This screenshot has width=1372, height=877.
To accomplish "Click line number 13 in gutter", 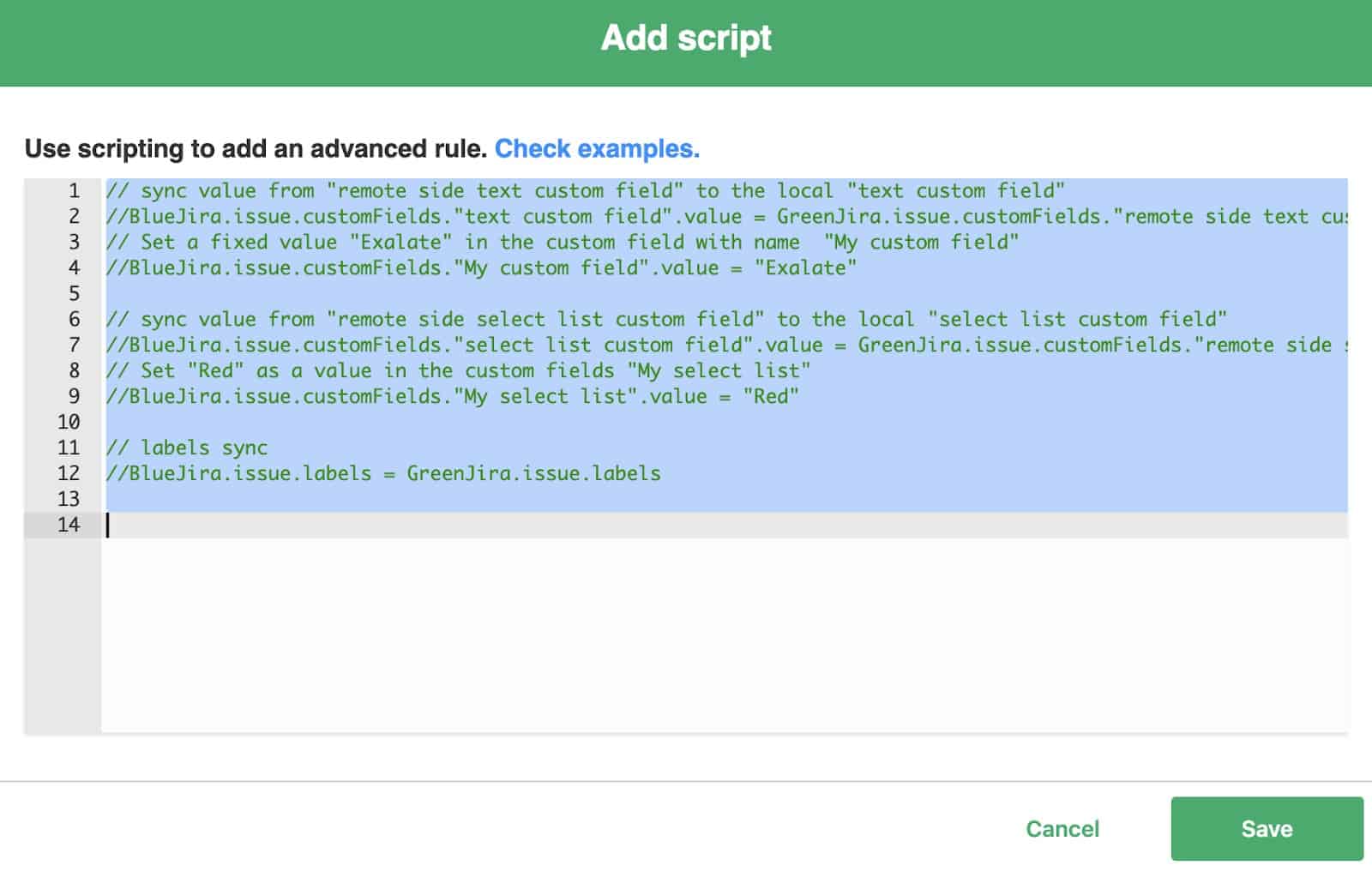I will point(69,499).
